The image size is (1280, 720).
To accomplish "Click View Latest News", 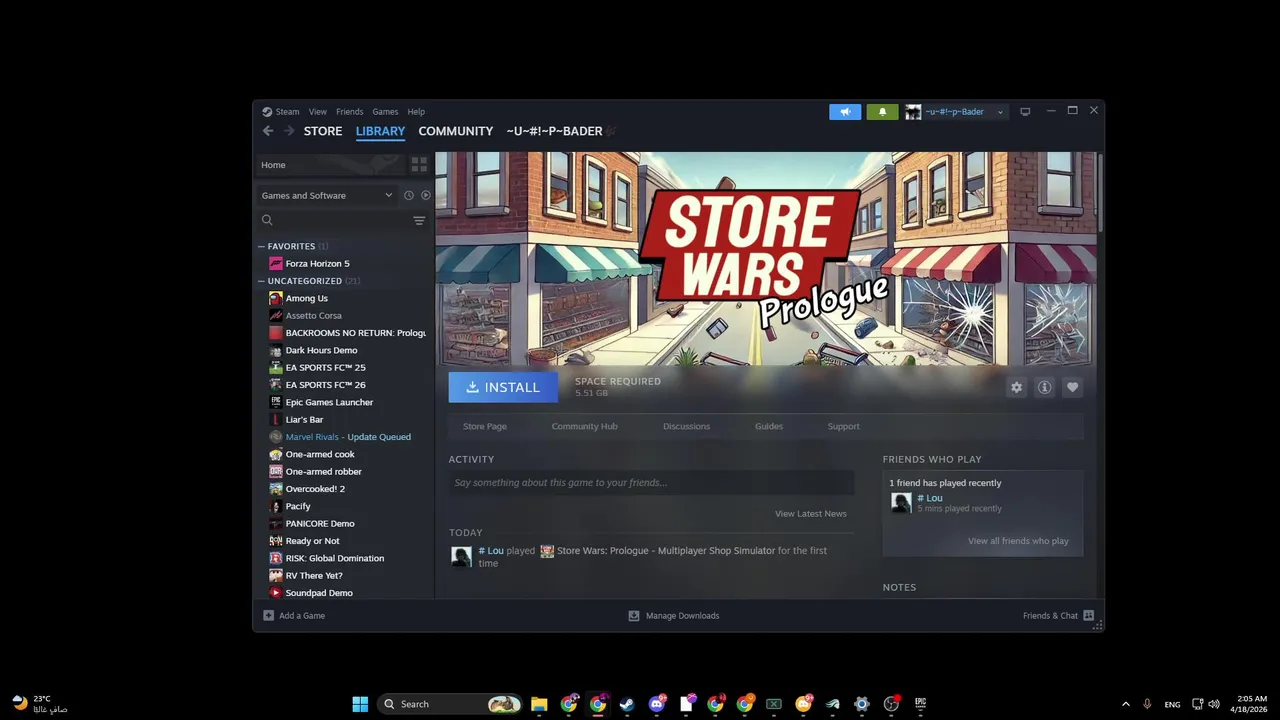I will (x=811, y=514).
